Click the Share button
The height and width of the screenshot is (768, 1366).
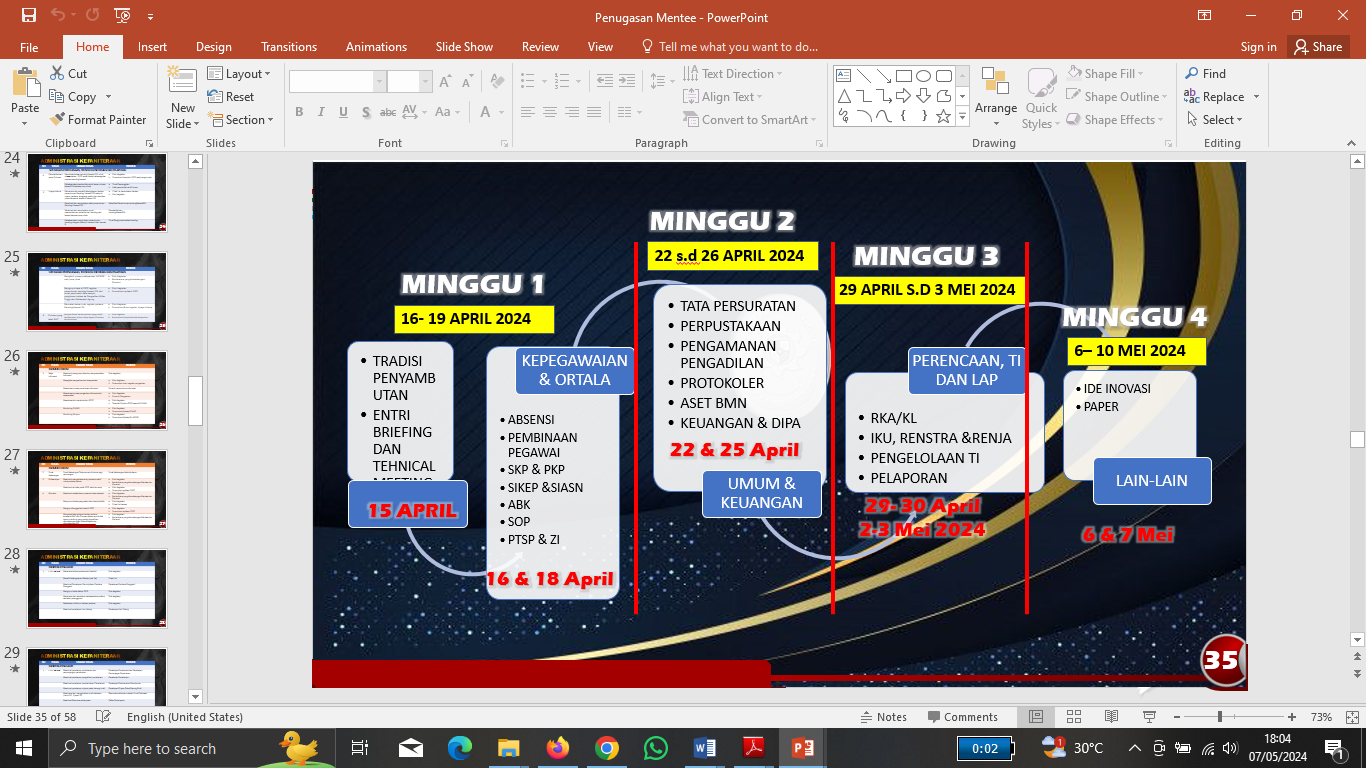1317,47
